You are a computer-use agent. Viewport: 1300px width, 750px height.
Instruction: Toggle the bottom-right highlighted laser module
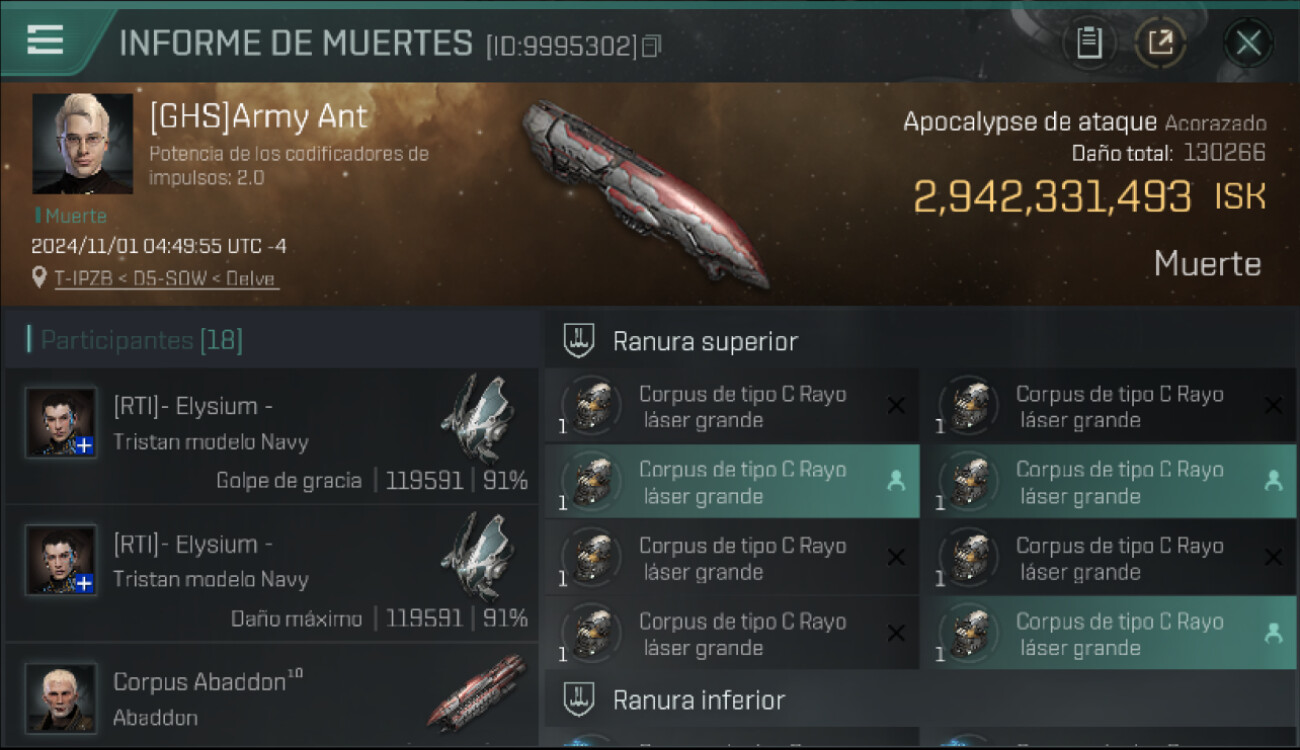click(1108, 634)
